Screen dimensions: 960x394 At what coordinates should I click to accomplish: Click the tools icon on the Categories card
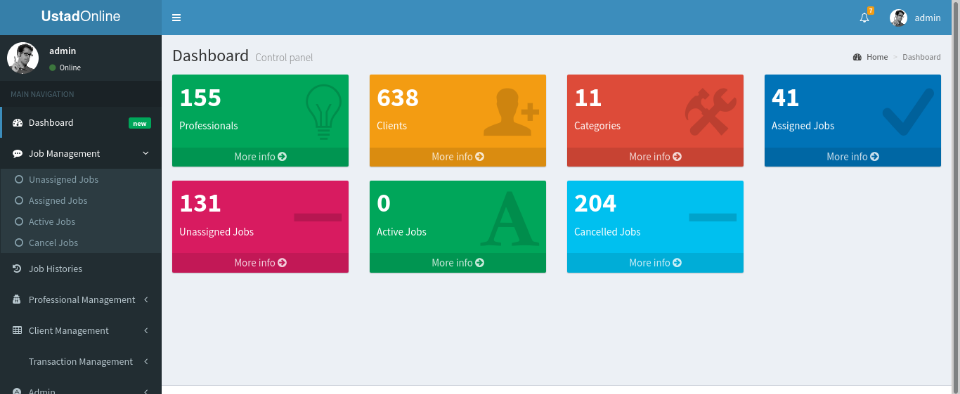point(710,112)
